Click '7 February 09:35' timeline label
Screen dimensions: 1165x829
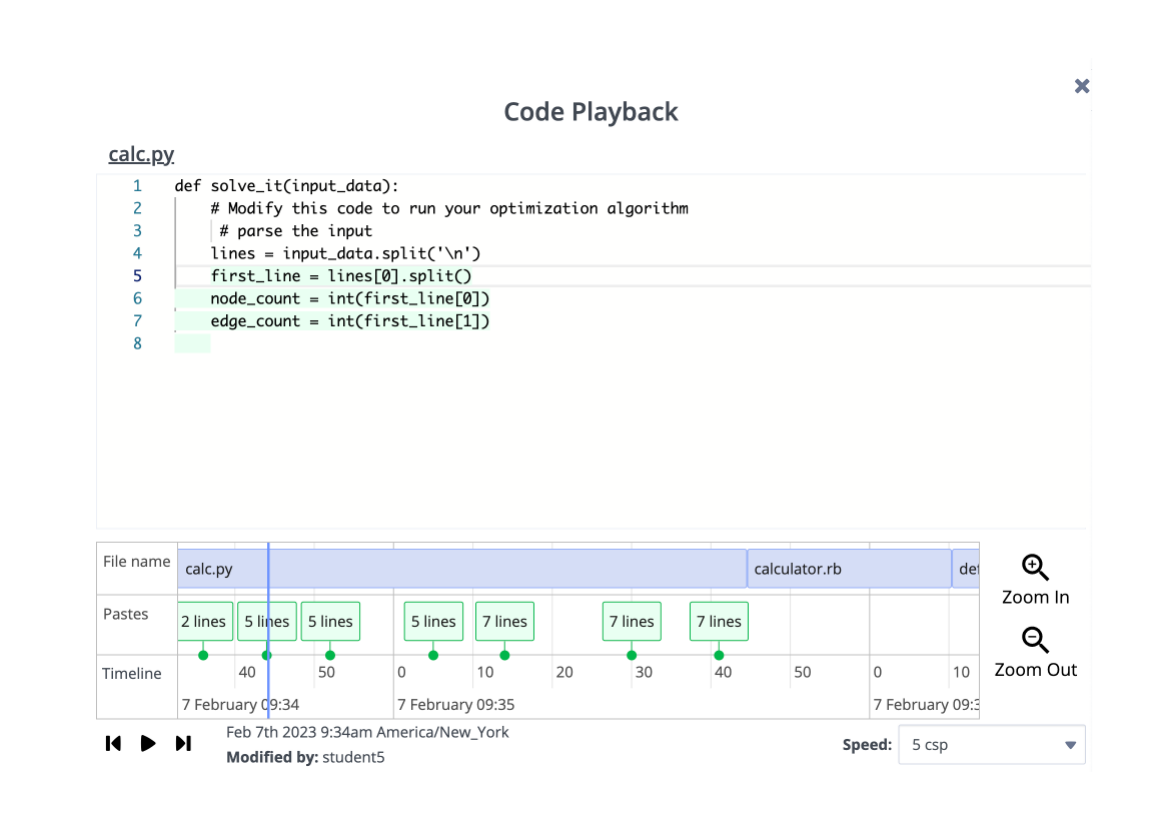pos(456,704)
